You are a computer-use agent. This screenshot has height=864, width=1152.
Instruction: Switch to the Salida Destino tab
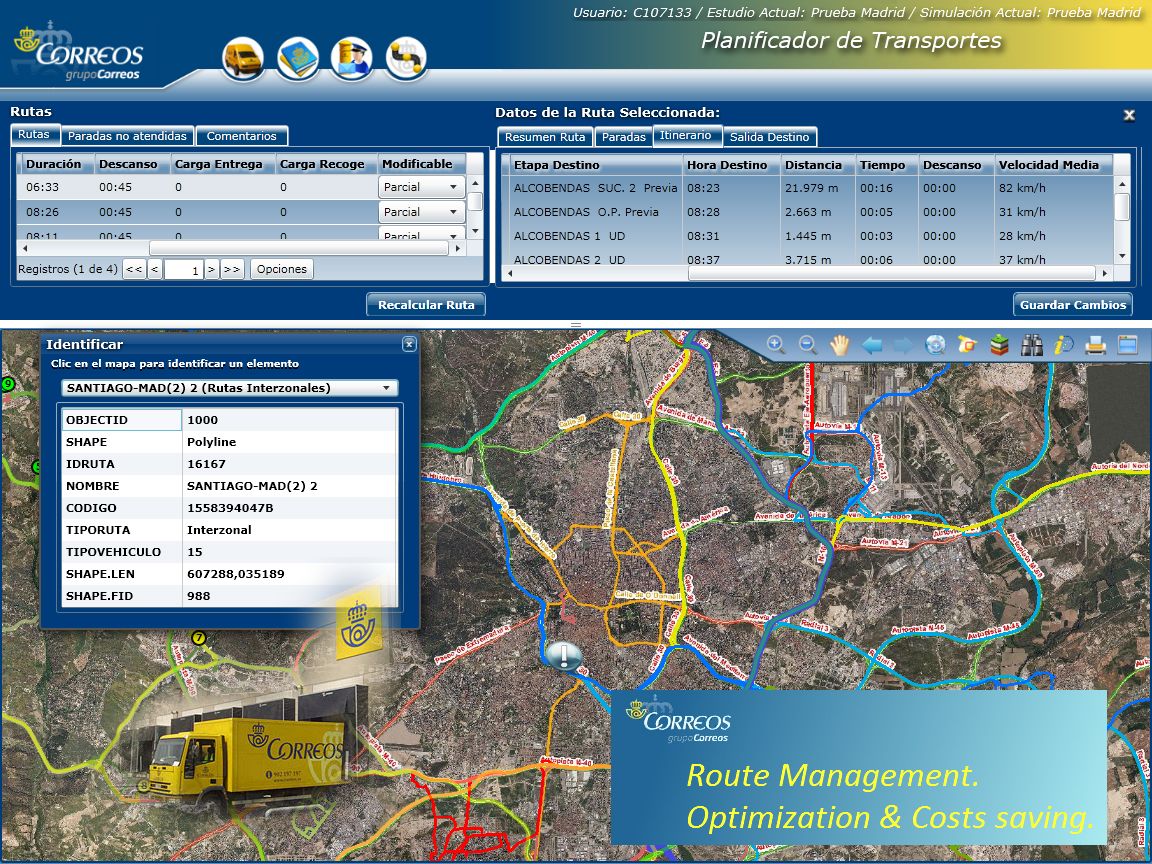pos(769,137)
